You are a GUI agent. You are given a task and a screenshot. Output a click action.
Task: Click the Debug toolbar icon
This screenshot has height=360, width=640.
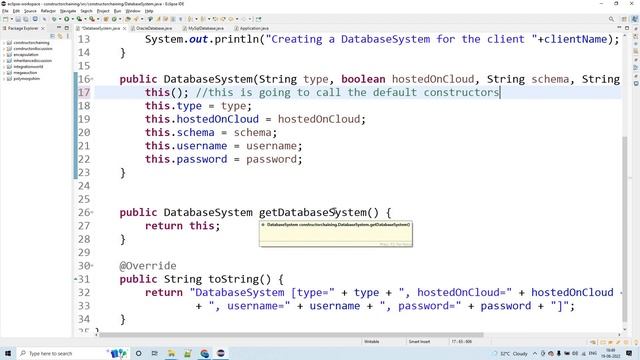(54, 19)
